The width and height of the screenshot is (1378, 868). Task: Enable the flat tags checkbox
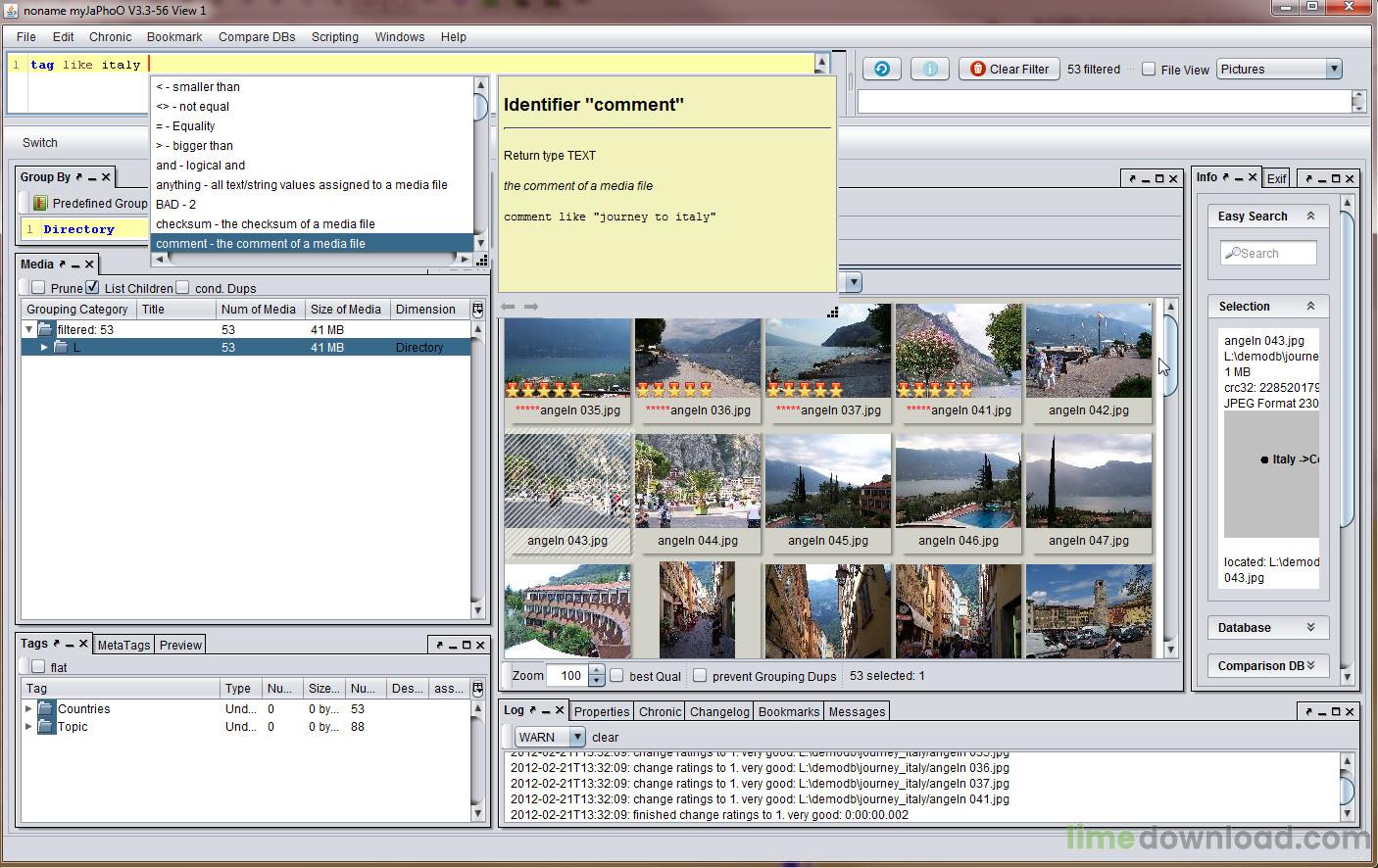38,666
